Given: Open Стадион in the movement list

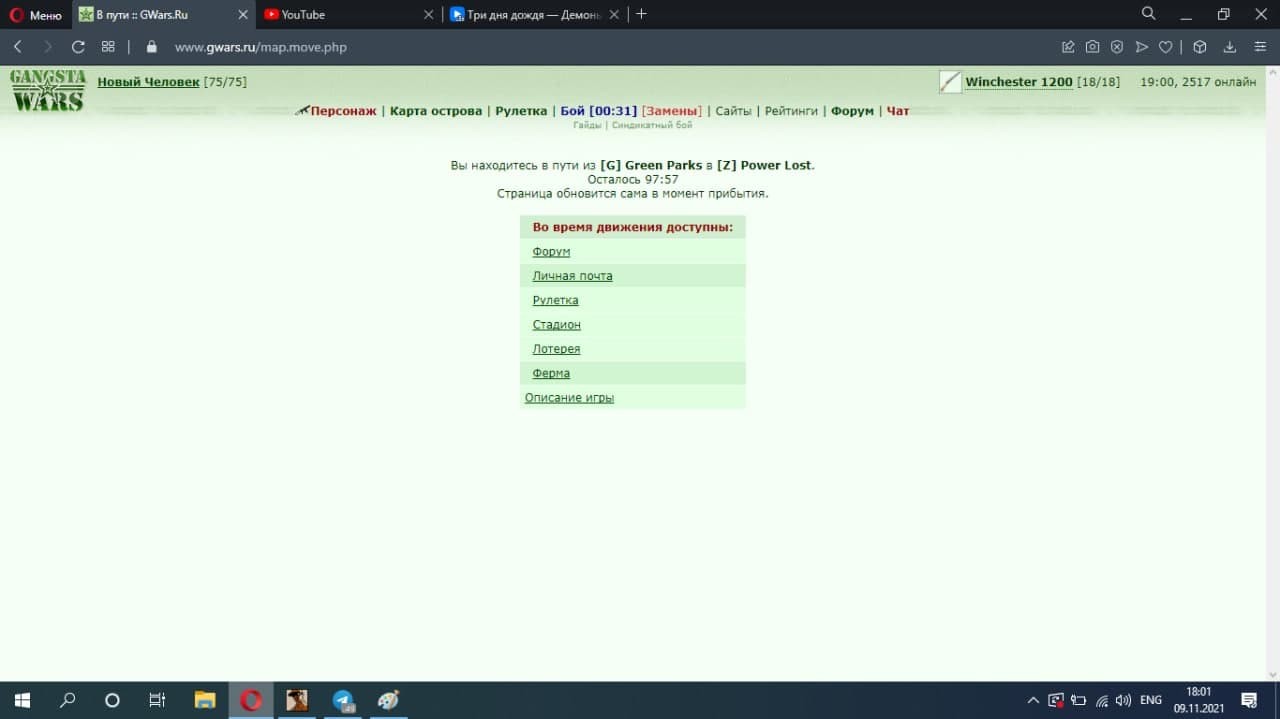Looking at the screenshot, I should click(x=556, y=325).
